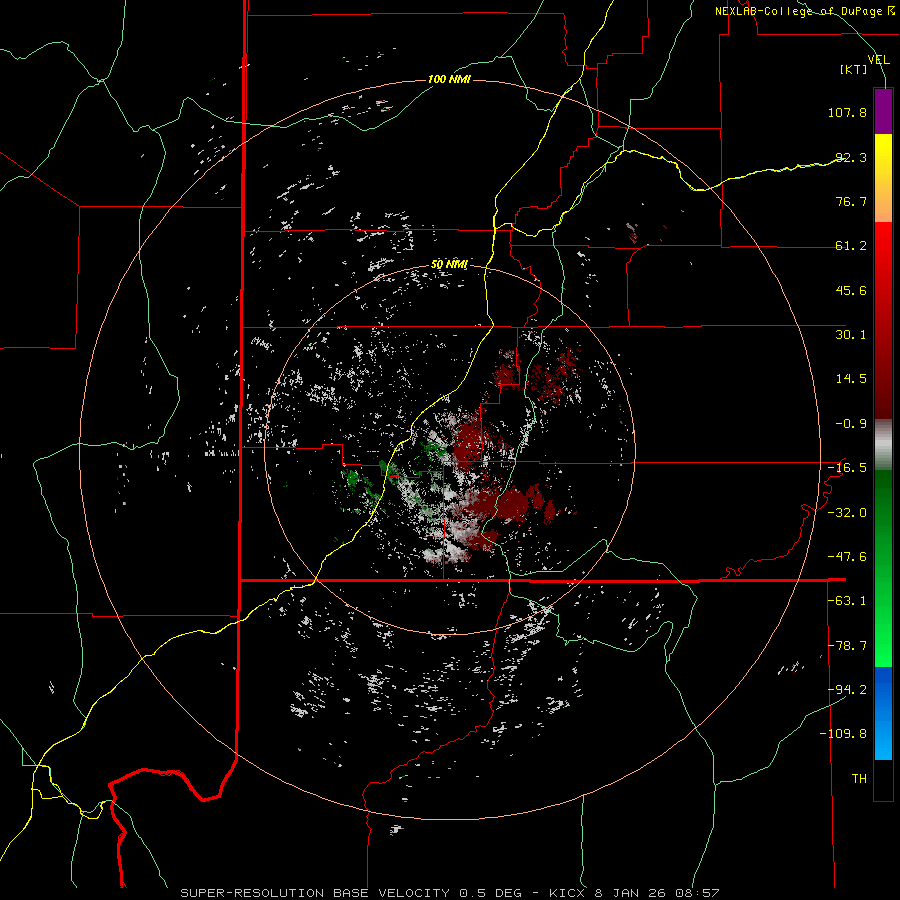Click the 100 NMI range ring label
The height and width of the screenshot is (900, 900).
[x=449, y=79]
